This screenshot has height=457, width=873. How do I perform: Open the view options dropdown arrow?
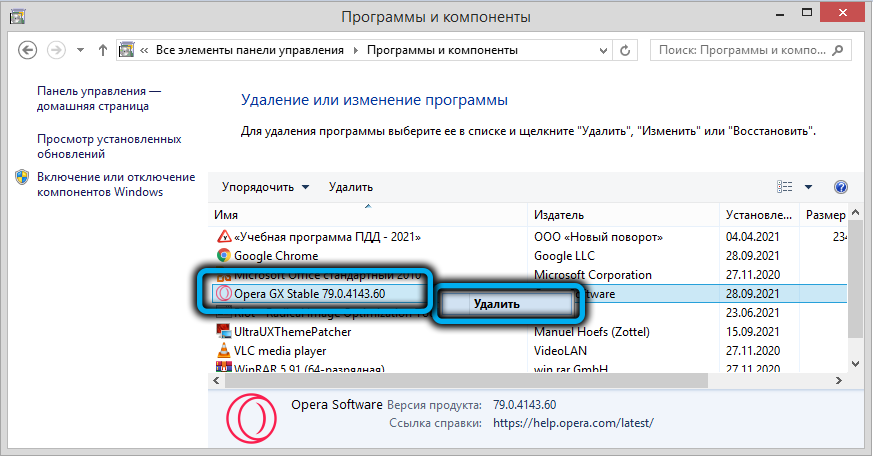pyautogui.click(x=808, y=187)
